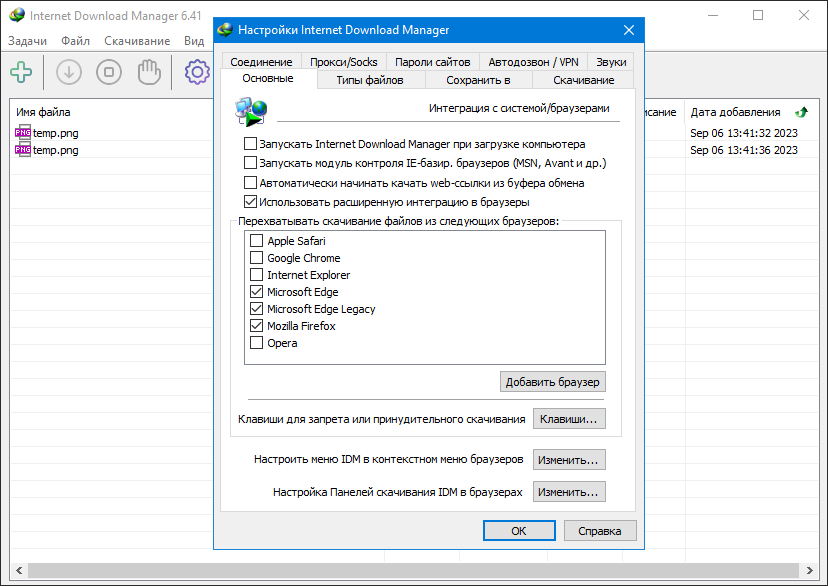The width and height of the screenshot is (828, 586).
Task: Click the Справка help button
Action: click(x=599, y=531)
